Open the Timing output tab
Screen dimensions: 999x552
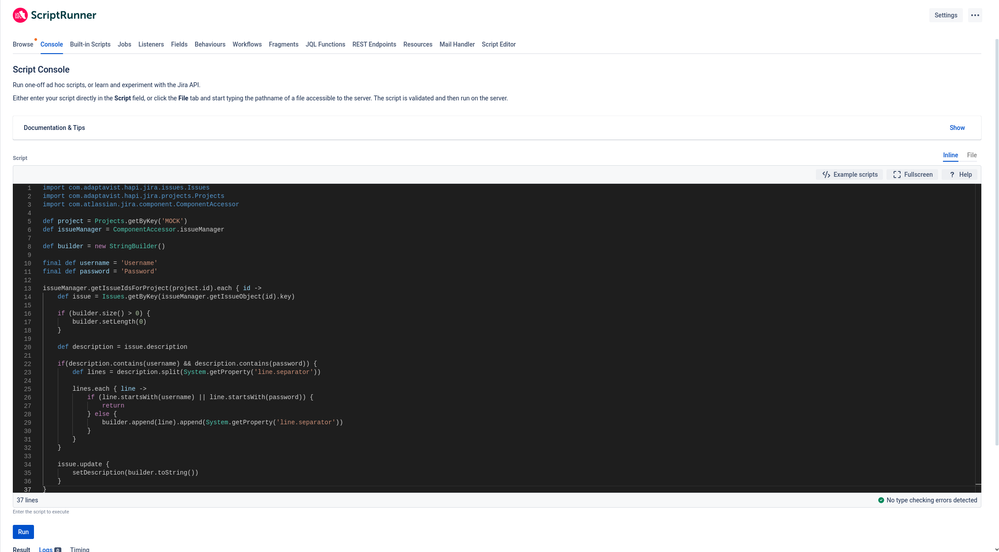coord(80,549)
